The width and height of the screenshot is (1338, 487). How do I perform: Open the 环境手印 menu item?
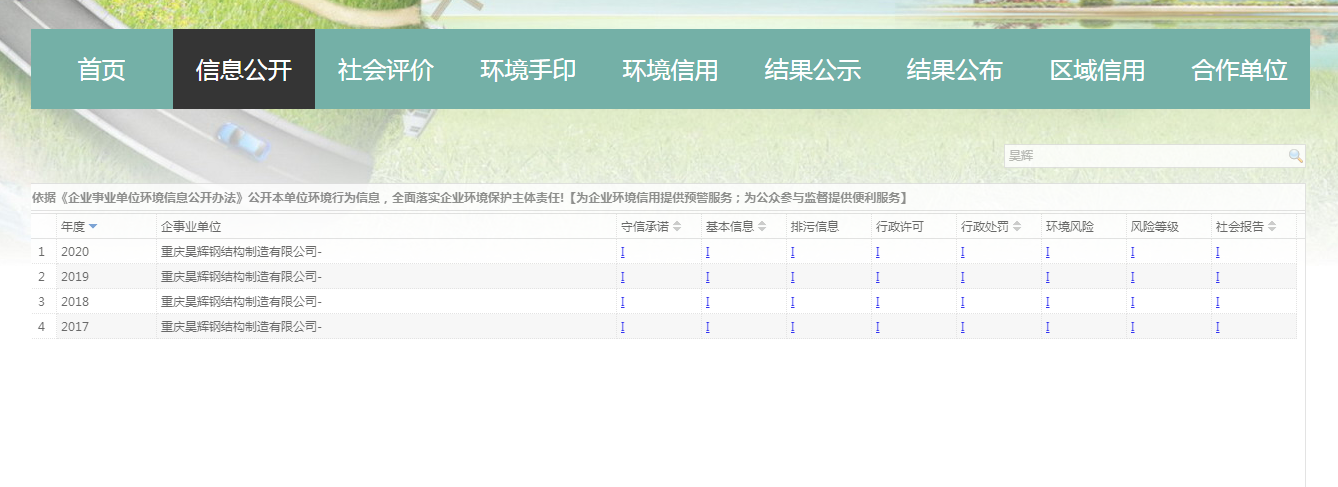click(x=528, y=70)
